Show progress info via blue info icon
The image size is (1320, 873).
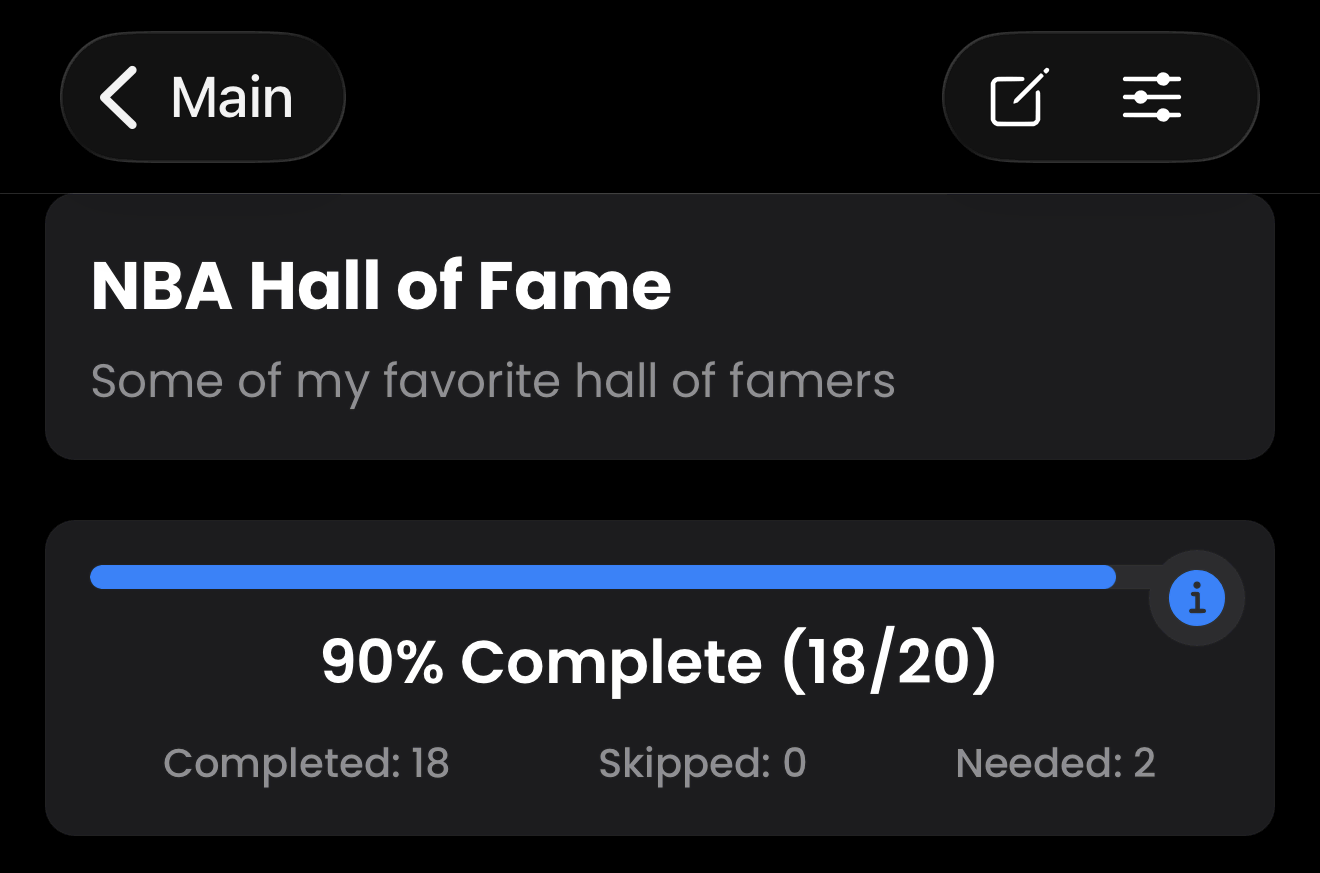[x=1196, y=599]
